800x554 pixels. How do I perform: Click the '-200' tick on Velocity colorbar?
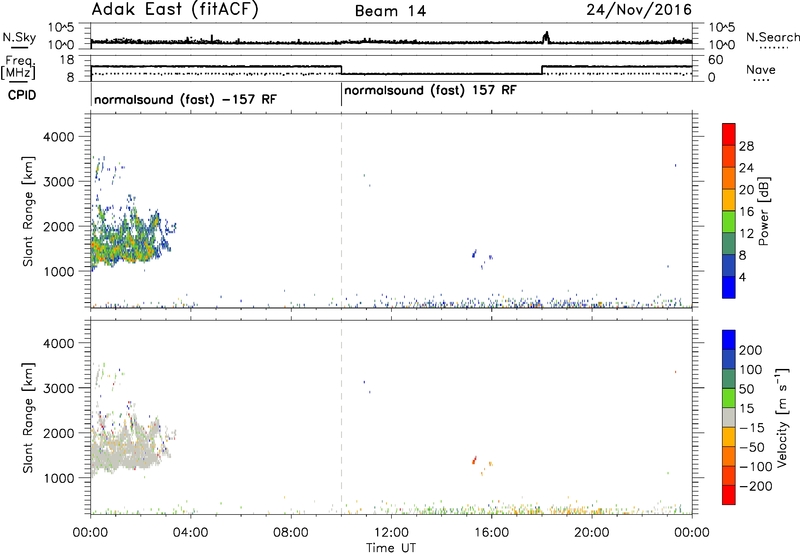pyautogui.click(x=756, y=486)
